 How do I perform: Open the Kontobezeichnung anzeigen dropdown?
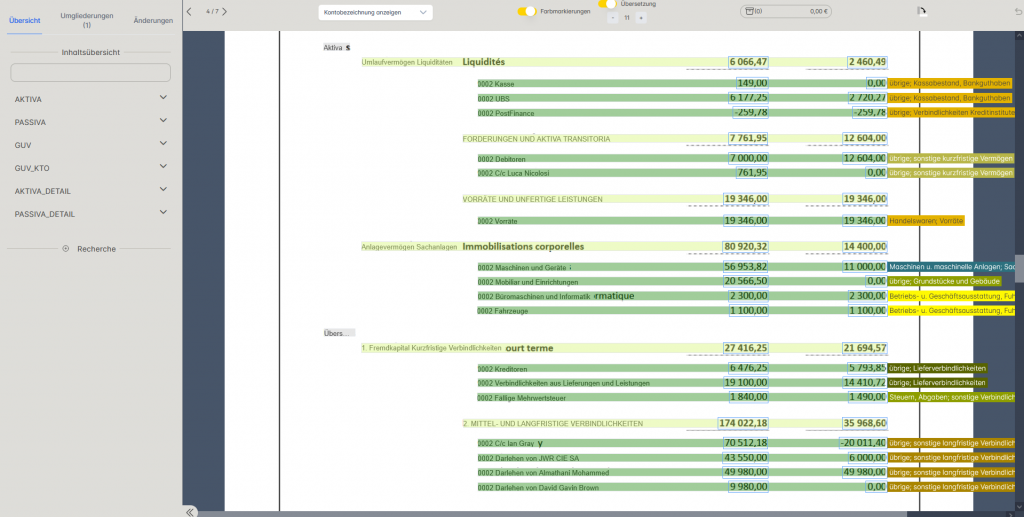pos(375,12)
